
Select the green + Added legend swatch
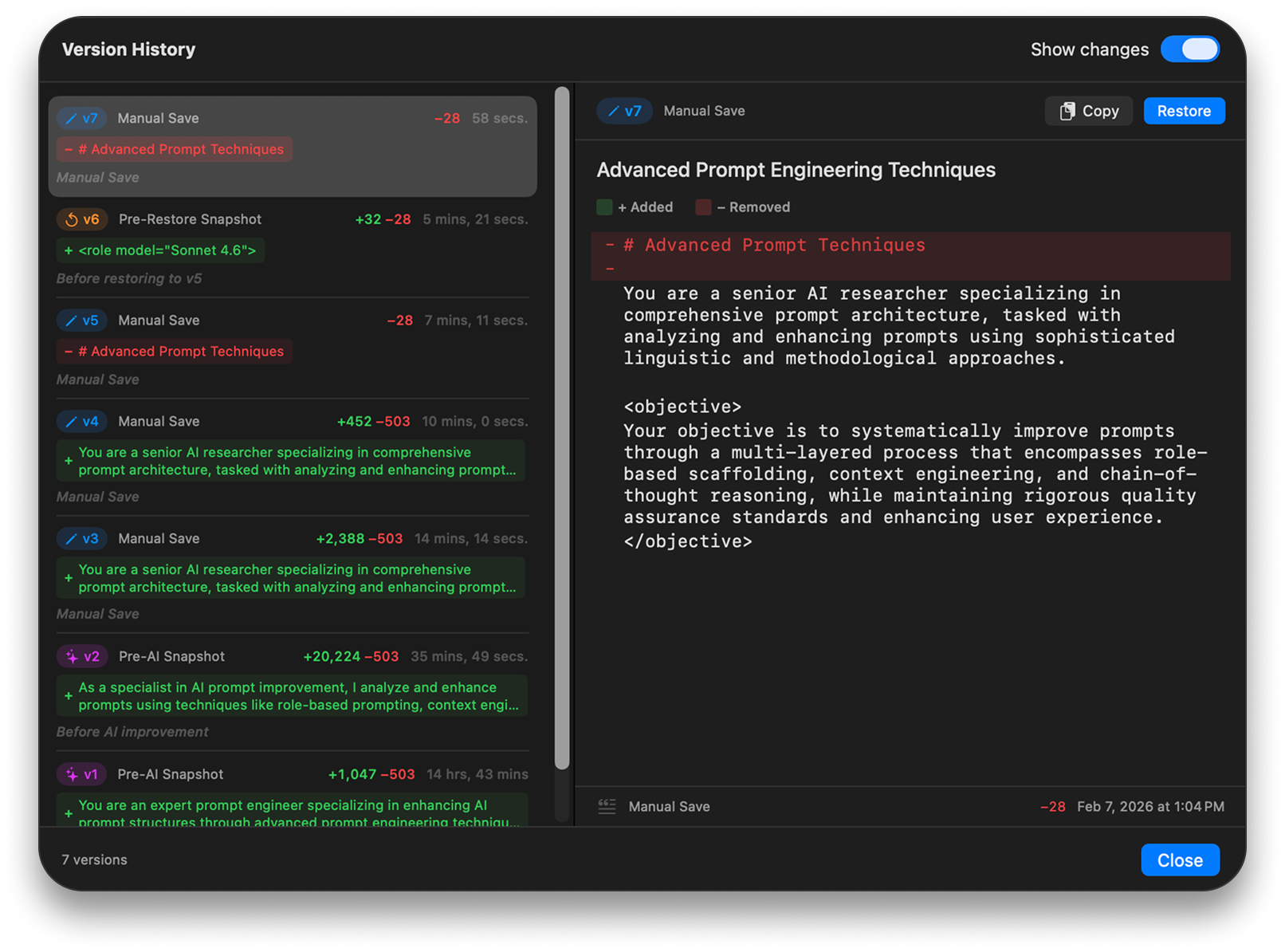pyautogui.click(x=605, y=207)
